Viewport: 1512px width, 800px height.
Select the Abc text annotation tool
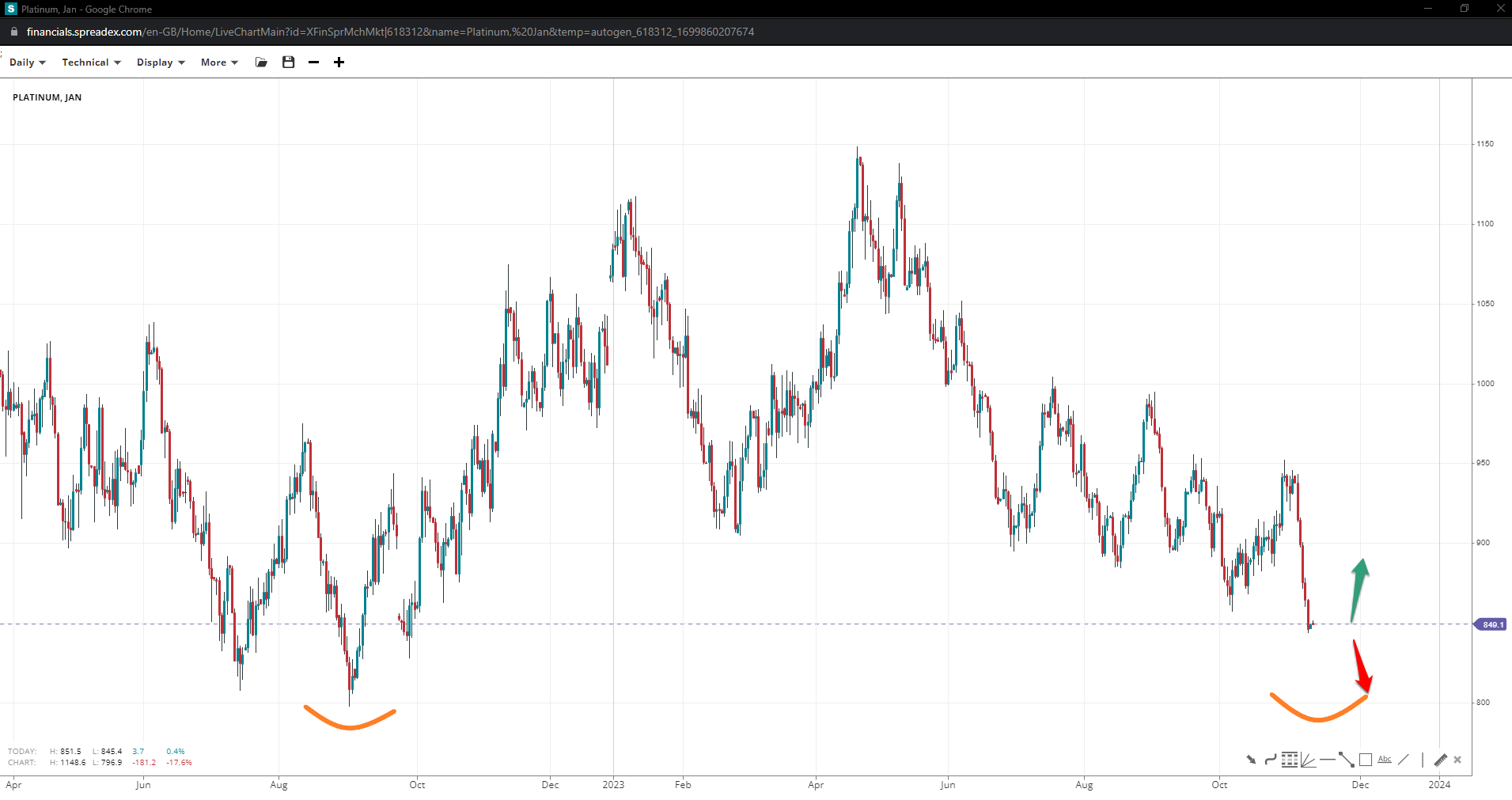tap(1385, 760)
